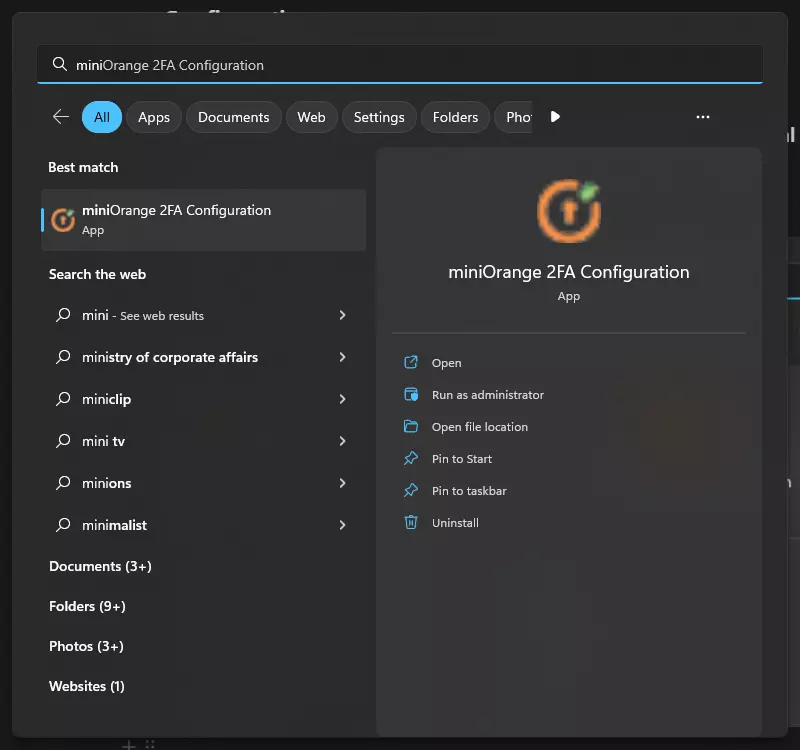The image size is (800, 750).
Task: Expand the 'miniclip' suggestion arrow
Action: tap(342, 399)
